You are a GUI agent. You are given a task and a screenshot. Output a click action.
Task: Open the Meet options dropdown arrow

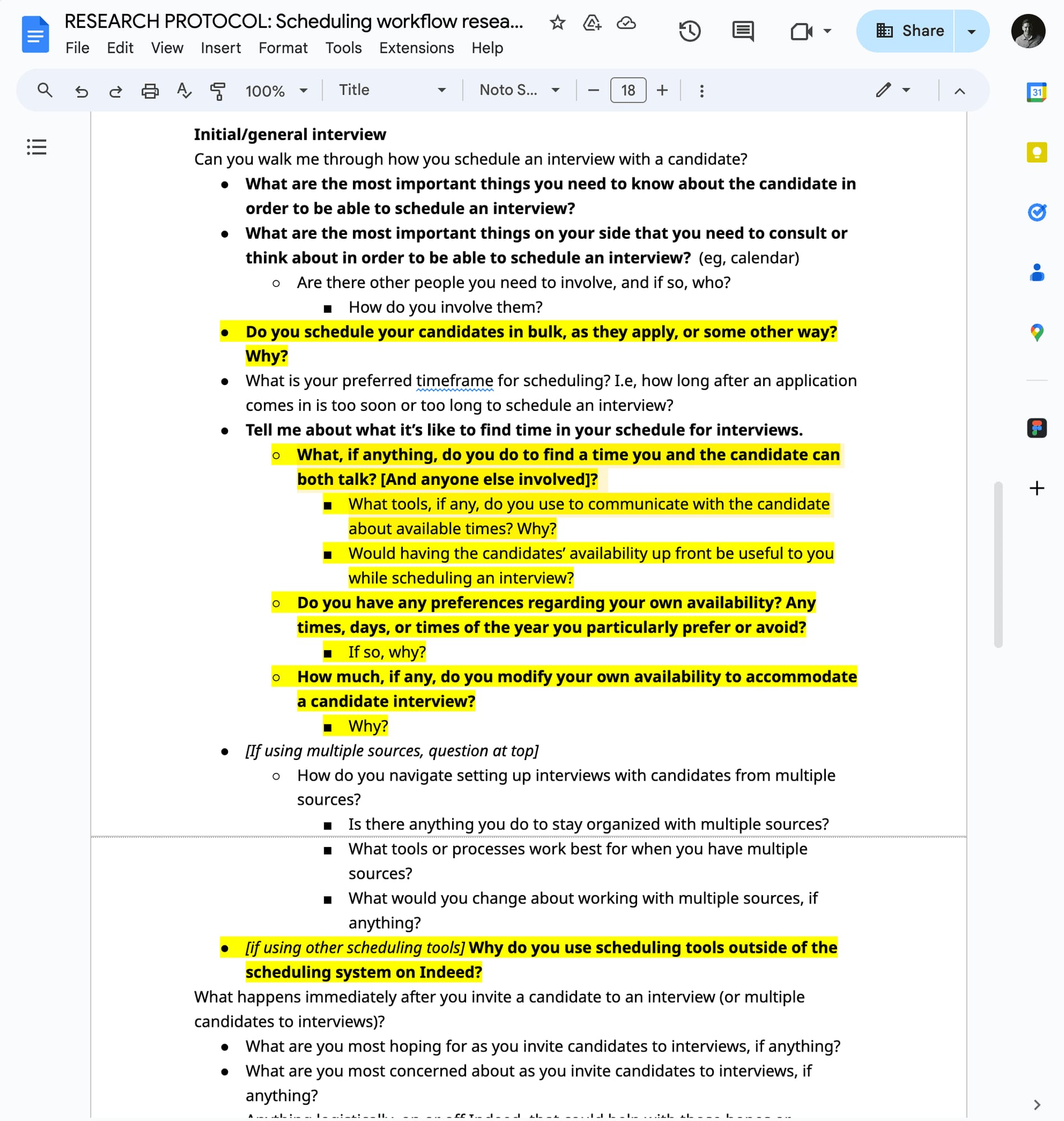[x=828, y=31]
